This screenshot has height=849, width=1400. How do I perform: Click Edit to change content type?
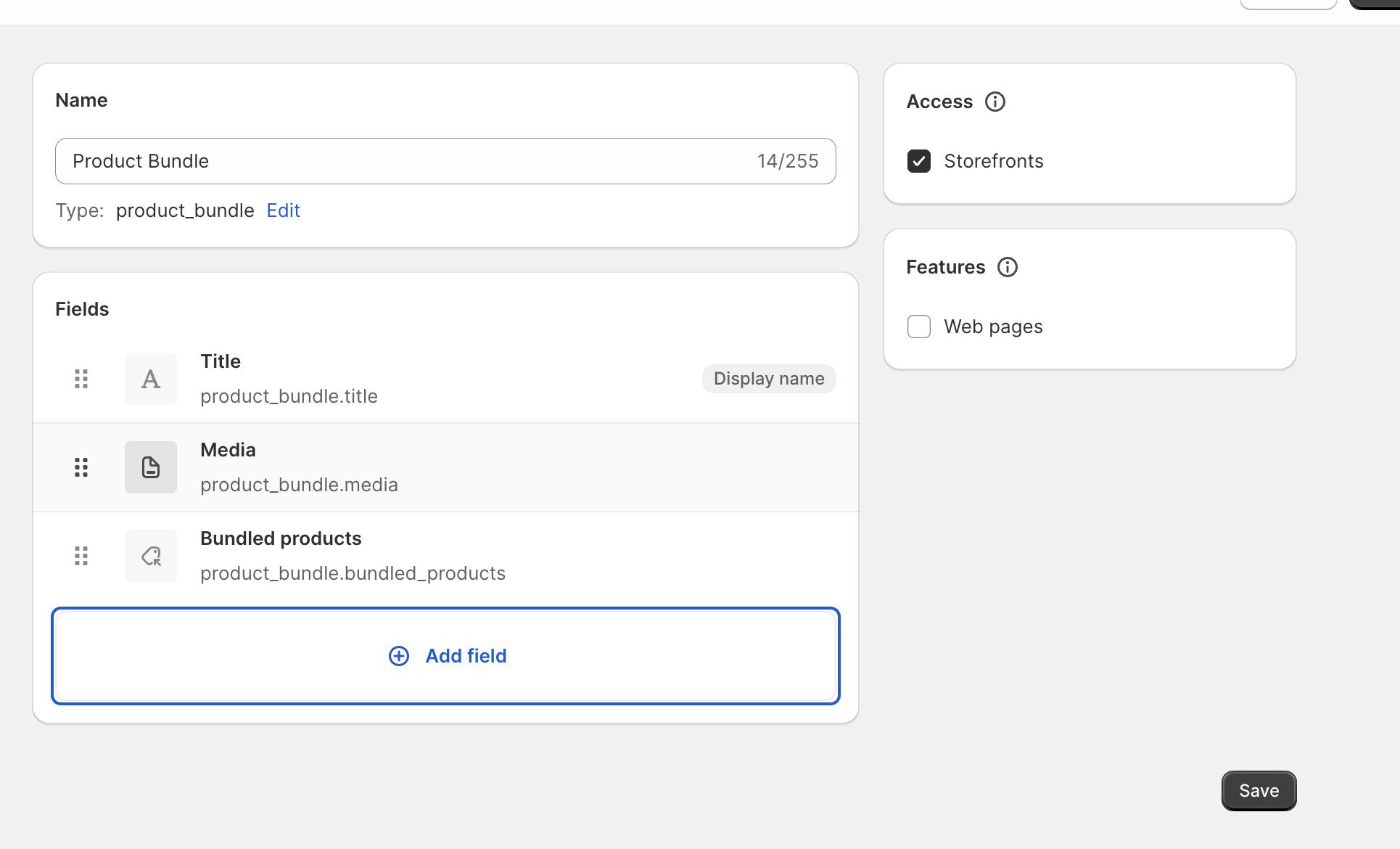tap(282, 210)
